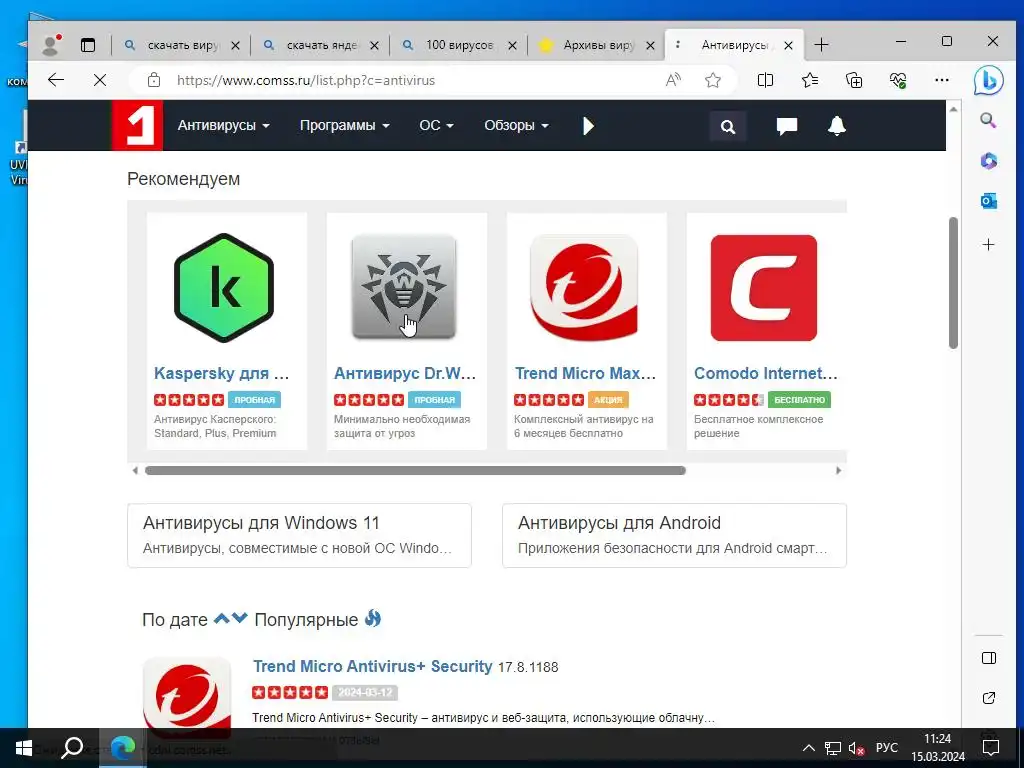Open the Favorites list icon
The height and width of the screenshot is (768, 1024).
click(x=810, y=80)
